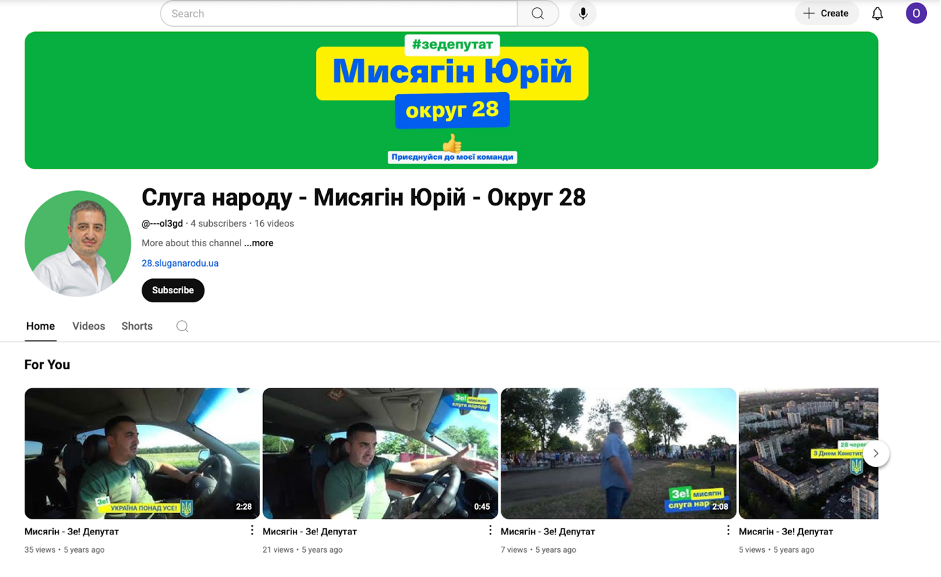Expand channel description with ...more
This screenshot has height=577, width=941.
(259, 243)
